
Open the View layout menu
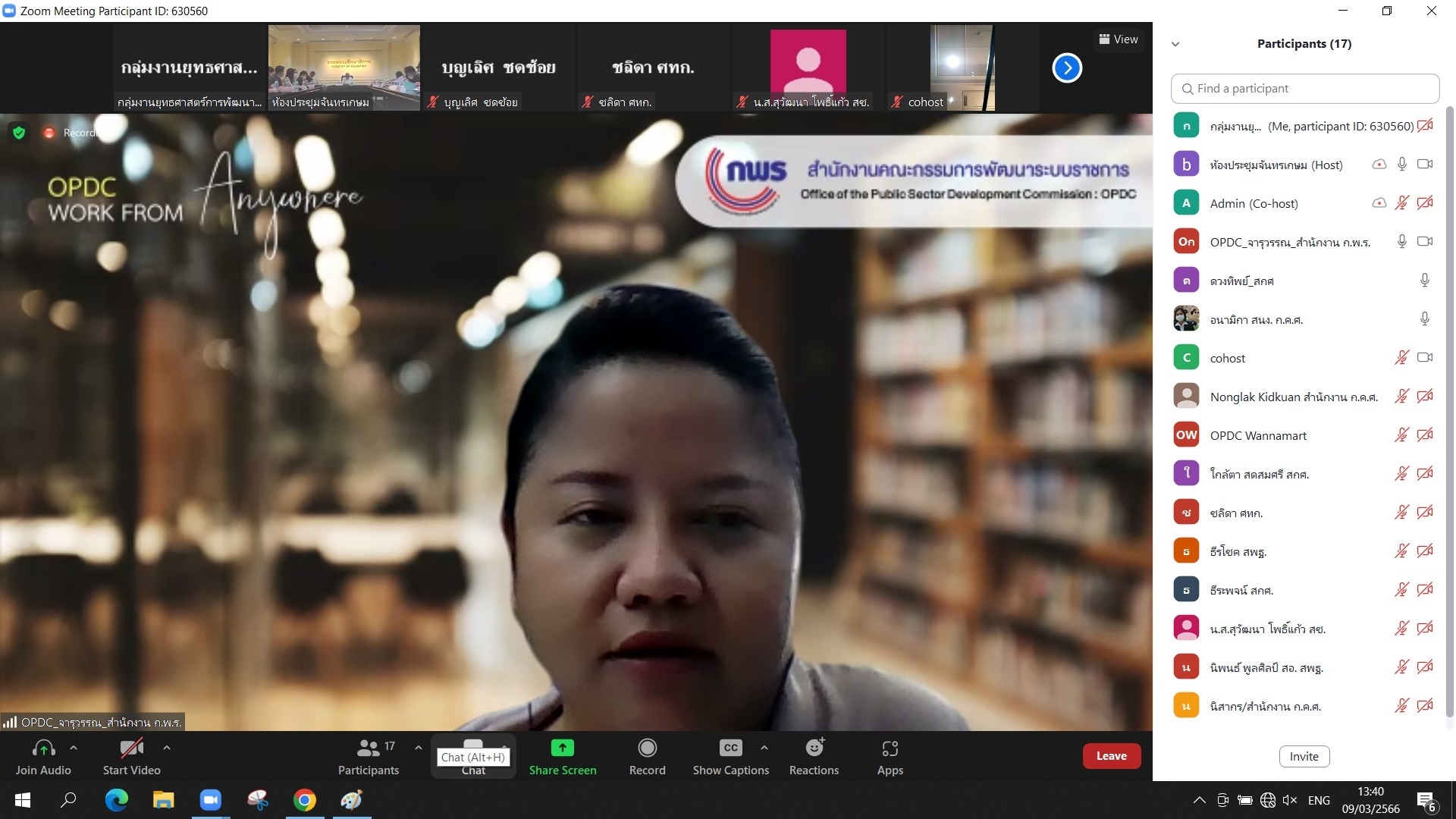click(1119, 39)
